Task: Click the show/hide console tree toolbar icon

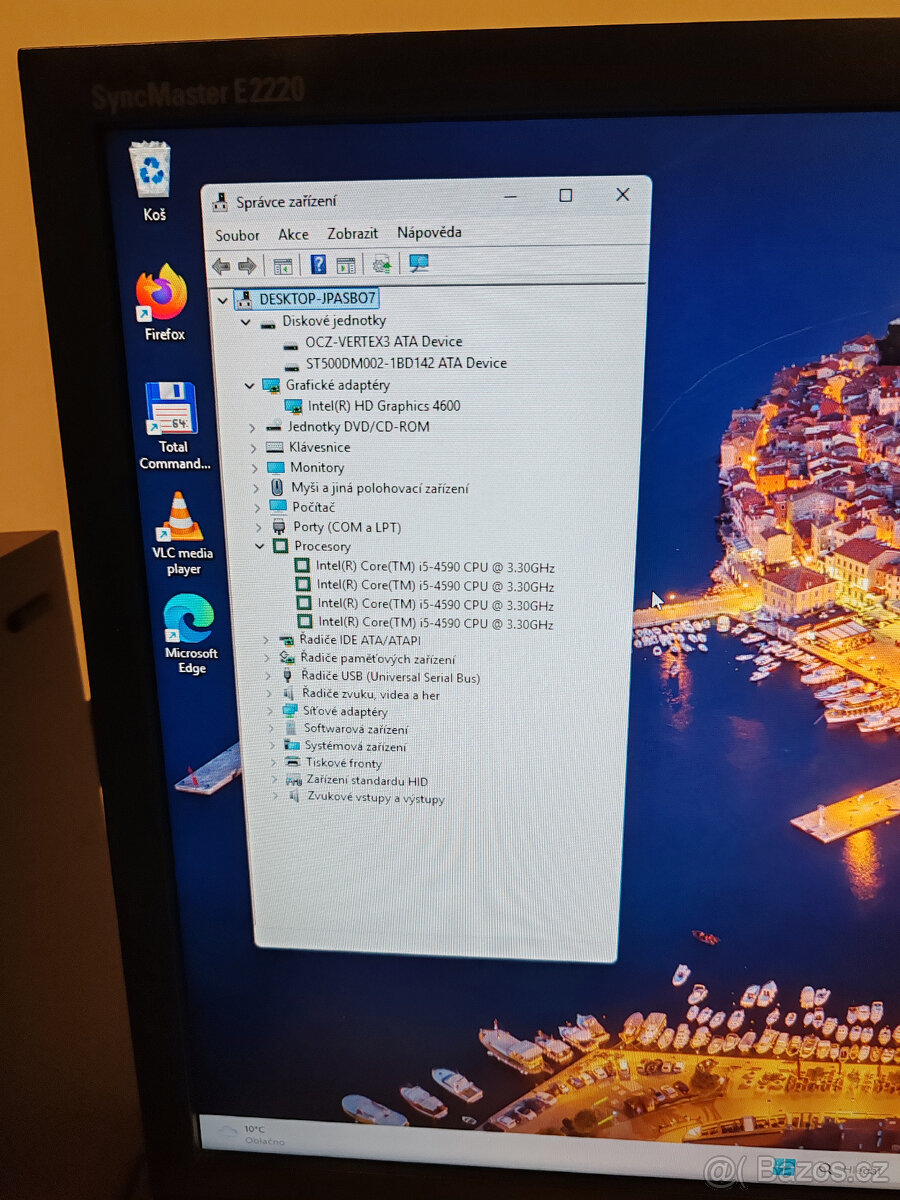Action: [x=283, y=264]
